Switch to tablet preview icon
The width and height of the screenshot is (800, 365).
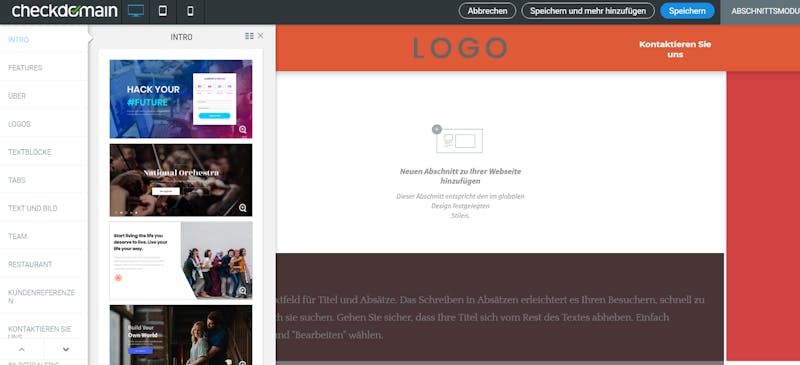[163, 11]
